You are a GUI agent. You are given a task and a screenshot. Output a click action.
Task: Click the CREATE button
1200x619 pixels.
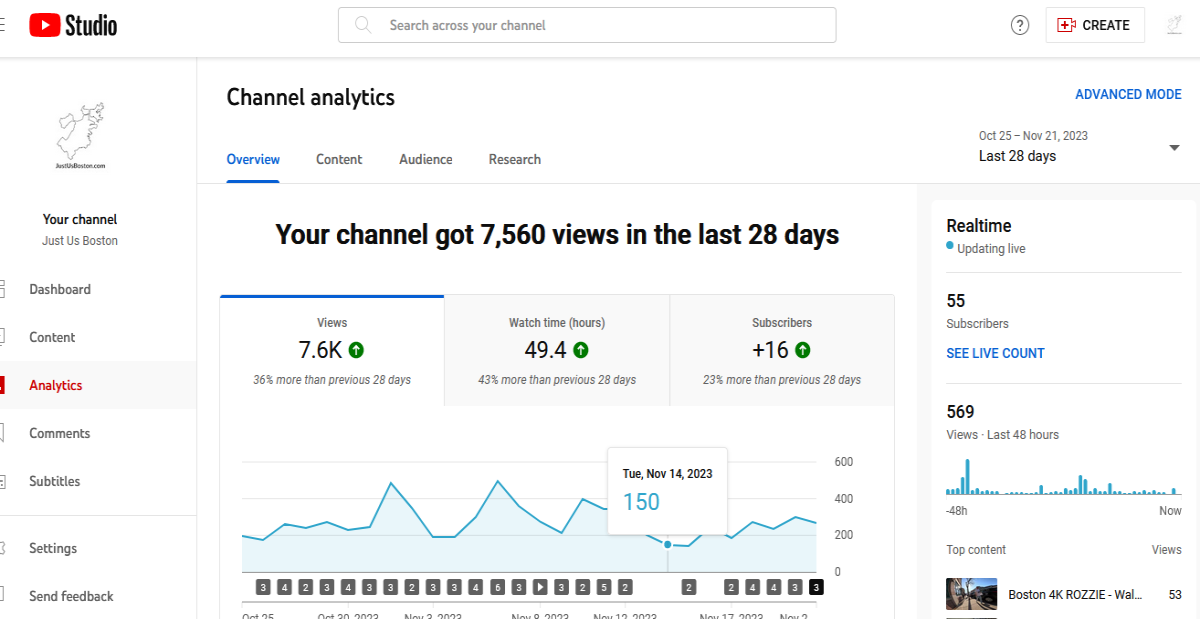(x=1095, y=25)
